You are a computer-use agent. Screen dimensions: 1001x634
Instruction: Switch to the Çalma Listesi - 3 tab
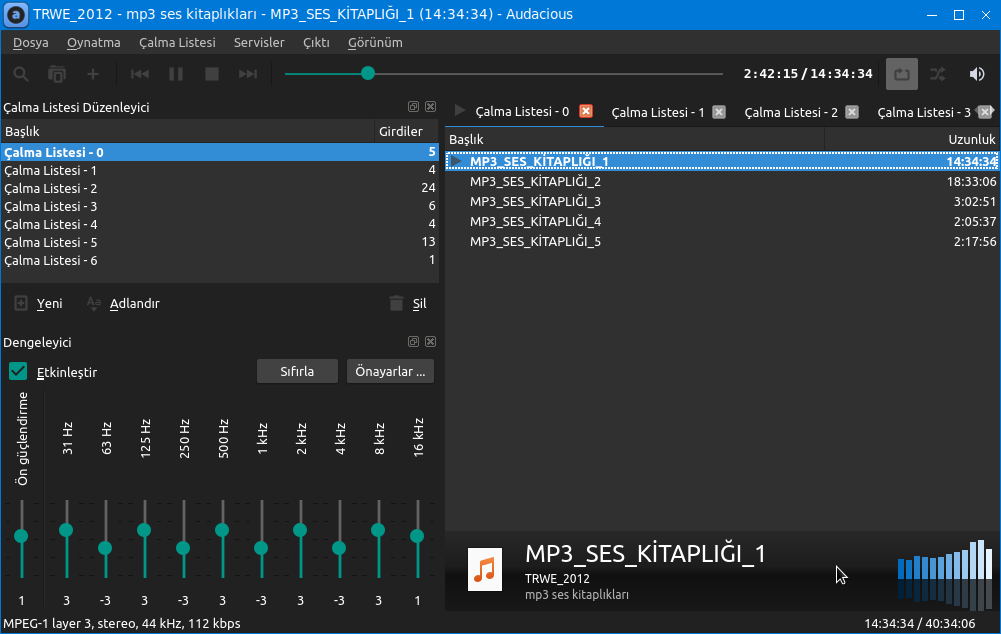tap(924, 112)
